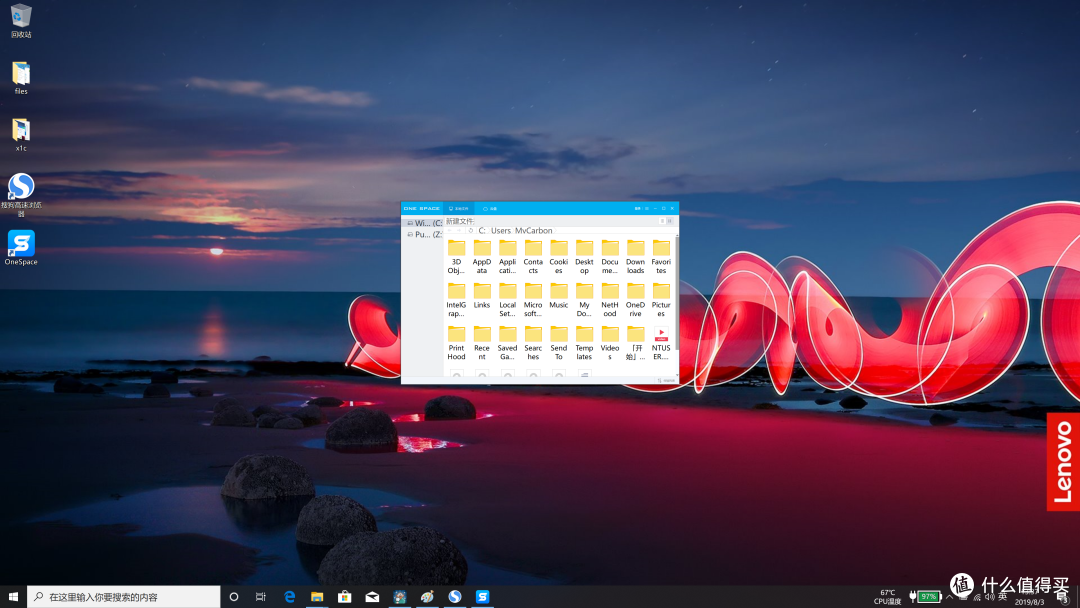Image resolution: width=1080 pixels, height=608 pixels.
Task: Click the Recent folder
Action: (481, 343)
